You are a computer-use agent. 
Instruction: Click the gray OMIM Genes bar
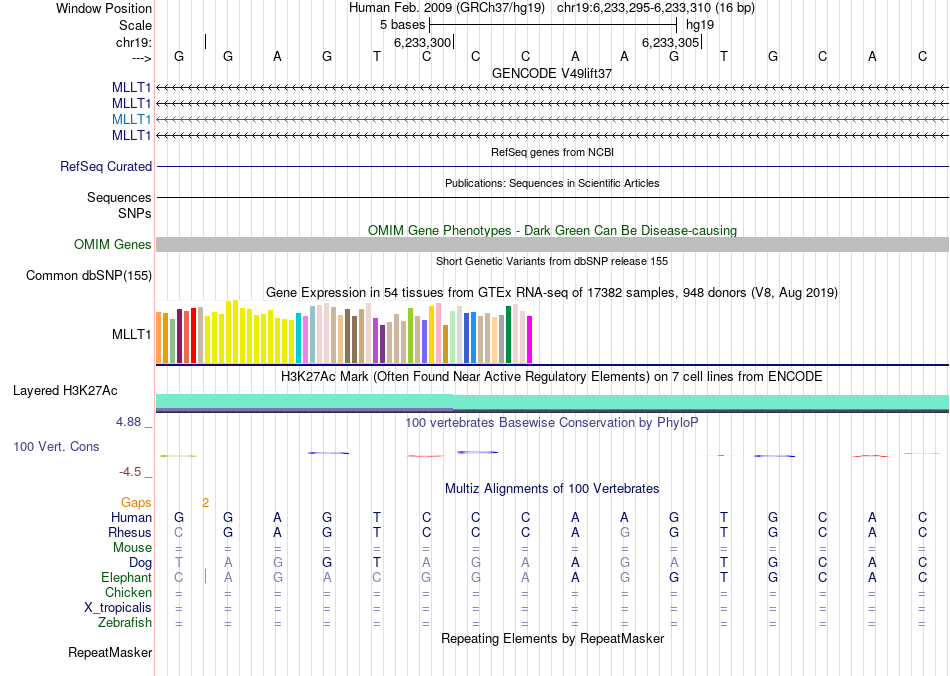click(552, 244)
